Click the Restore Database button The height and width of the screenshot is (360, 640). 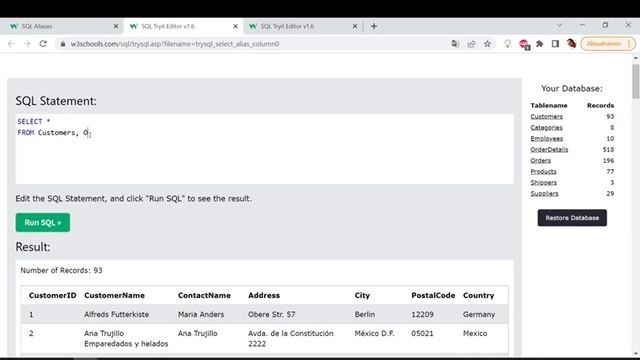coord(572,218)
